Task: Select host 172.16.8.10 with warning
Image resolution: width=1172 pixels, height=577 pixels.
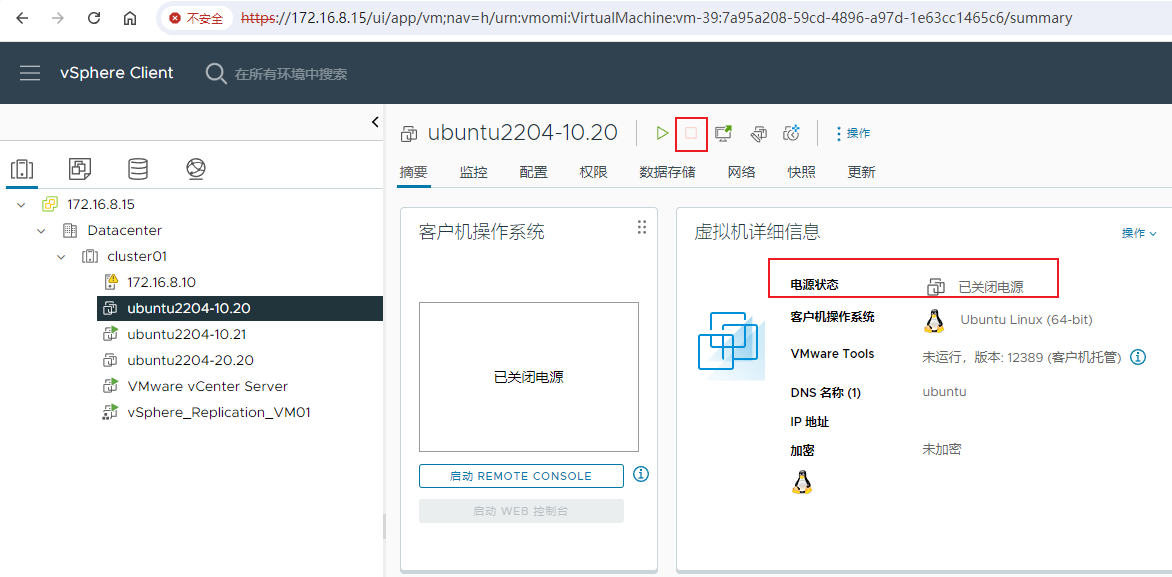Action: 161,283
